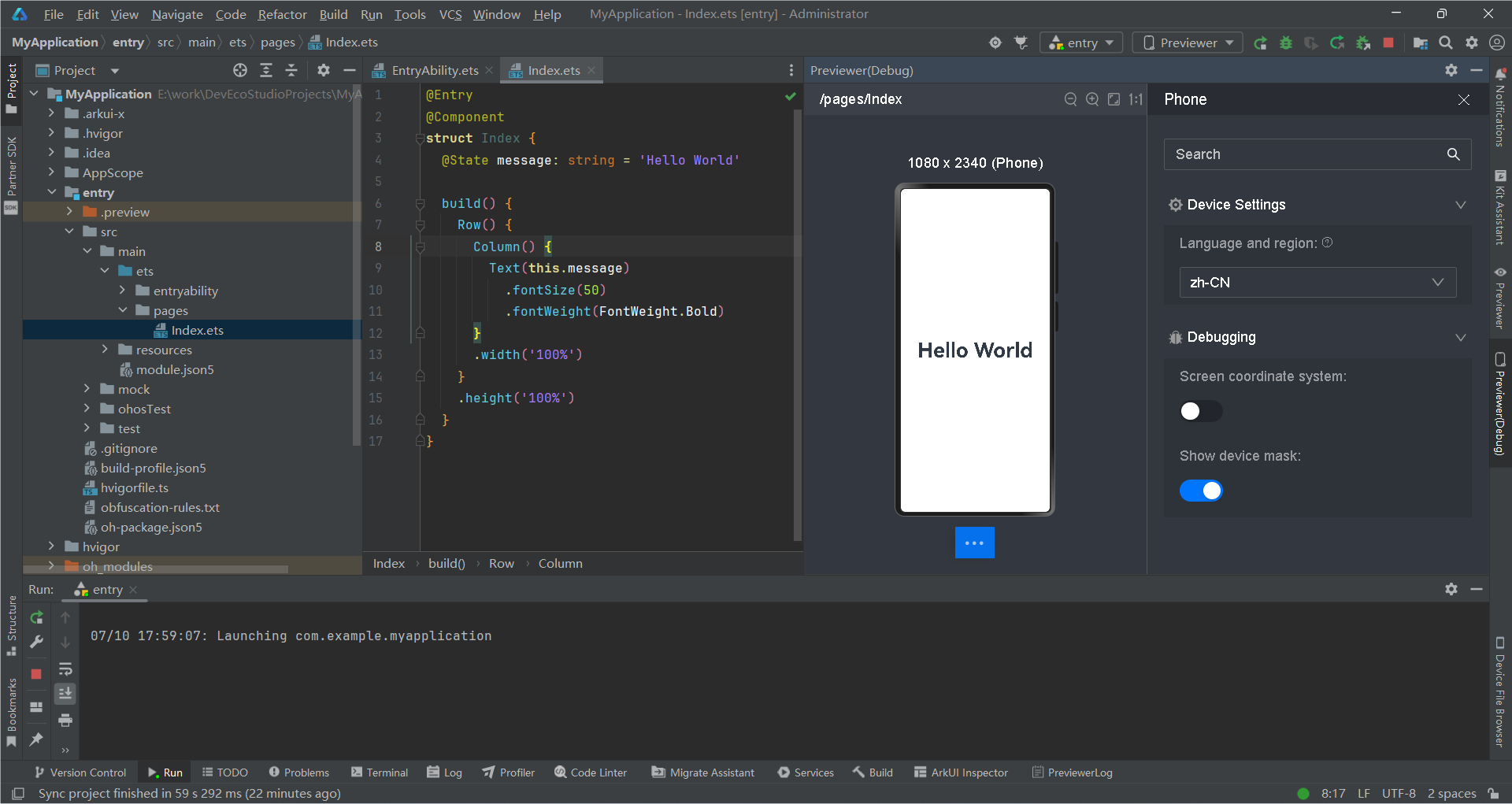
Task: Open the zh-CN language dropdown
Action: pyautogui.click(x=1317, y=283)
